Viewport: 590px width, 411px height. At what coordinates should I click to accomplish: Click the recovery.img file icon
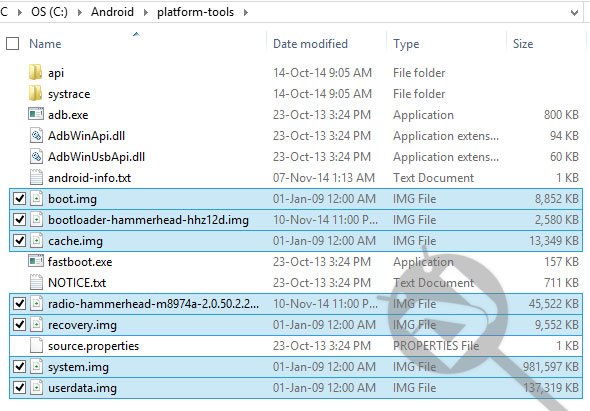36,325
